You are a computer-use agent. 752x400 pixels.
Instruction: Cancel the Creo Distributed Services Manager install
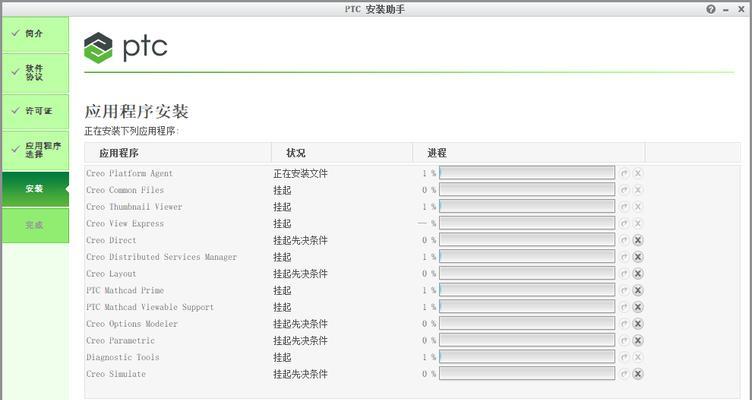pyautogui.click(x=637, y=257)
